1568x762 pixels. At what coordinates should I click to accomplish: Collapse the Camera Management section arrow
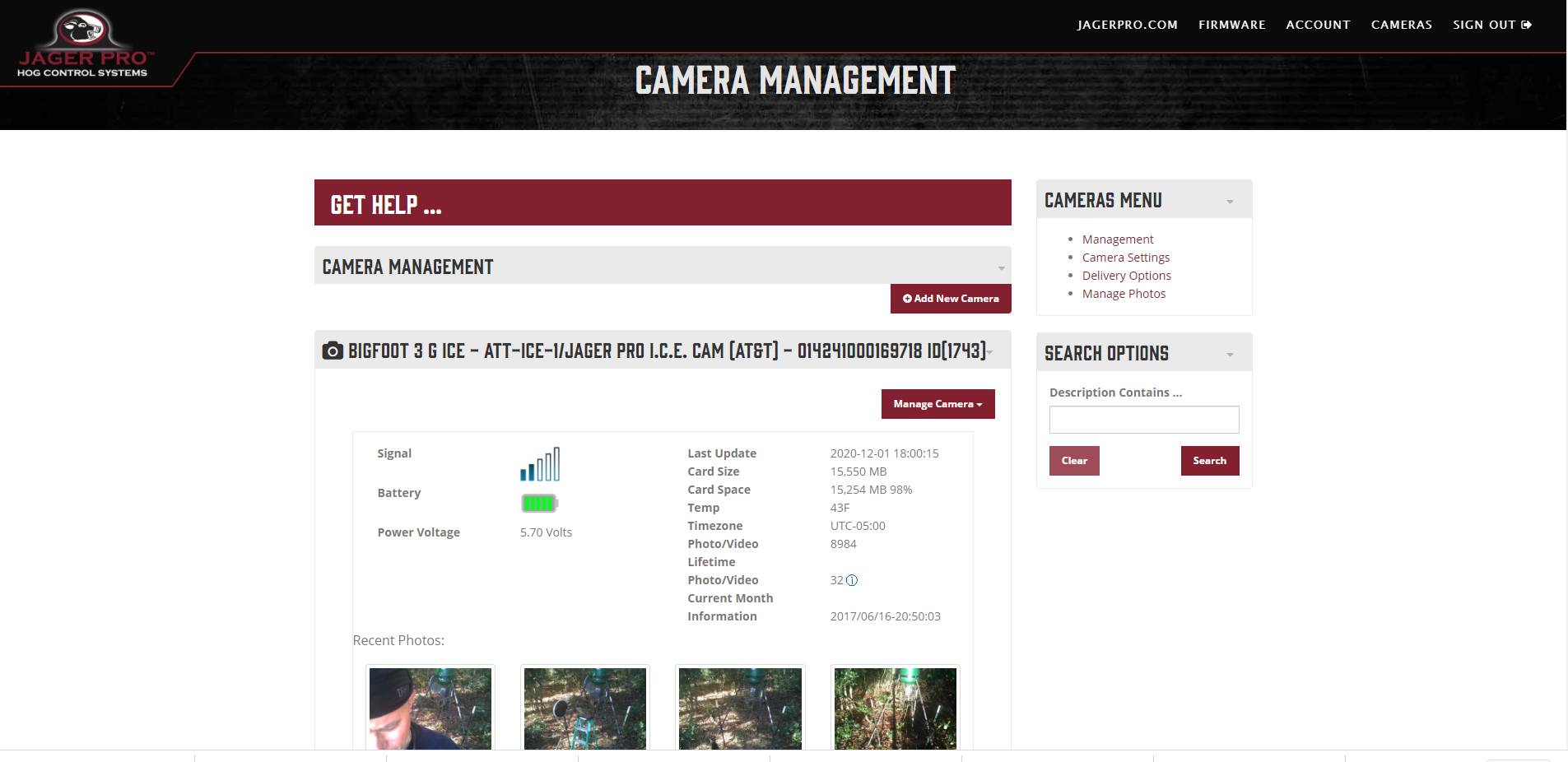coord(1001,268)
